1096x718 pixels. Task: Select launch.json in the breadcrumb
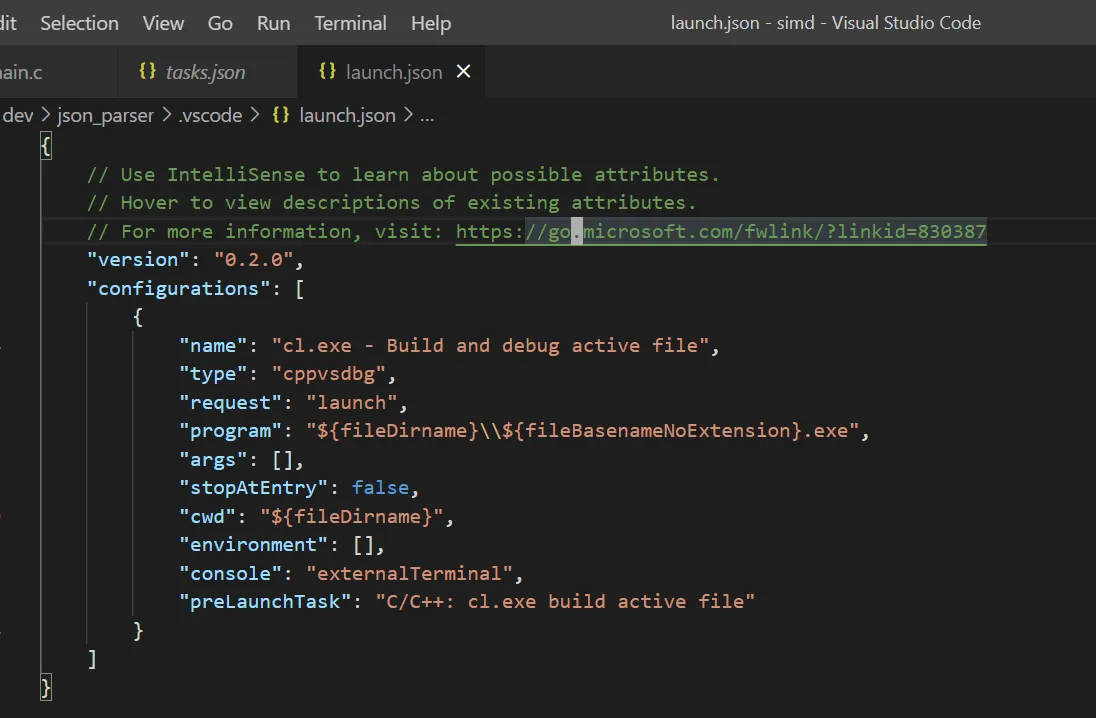[x=347, y=115]
